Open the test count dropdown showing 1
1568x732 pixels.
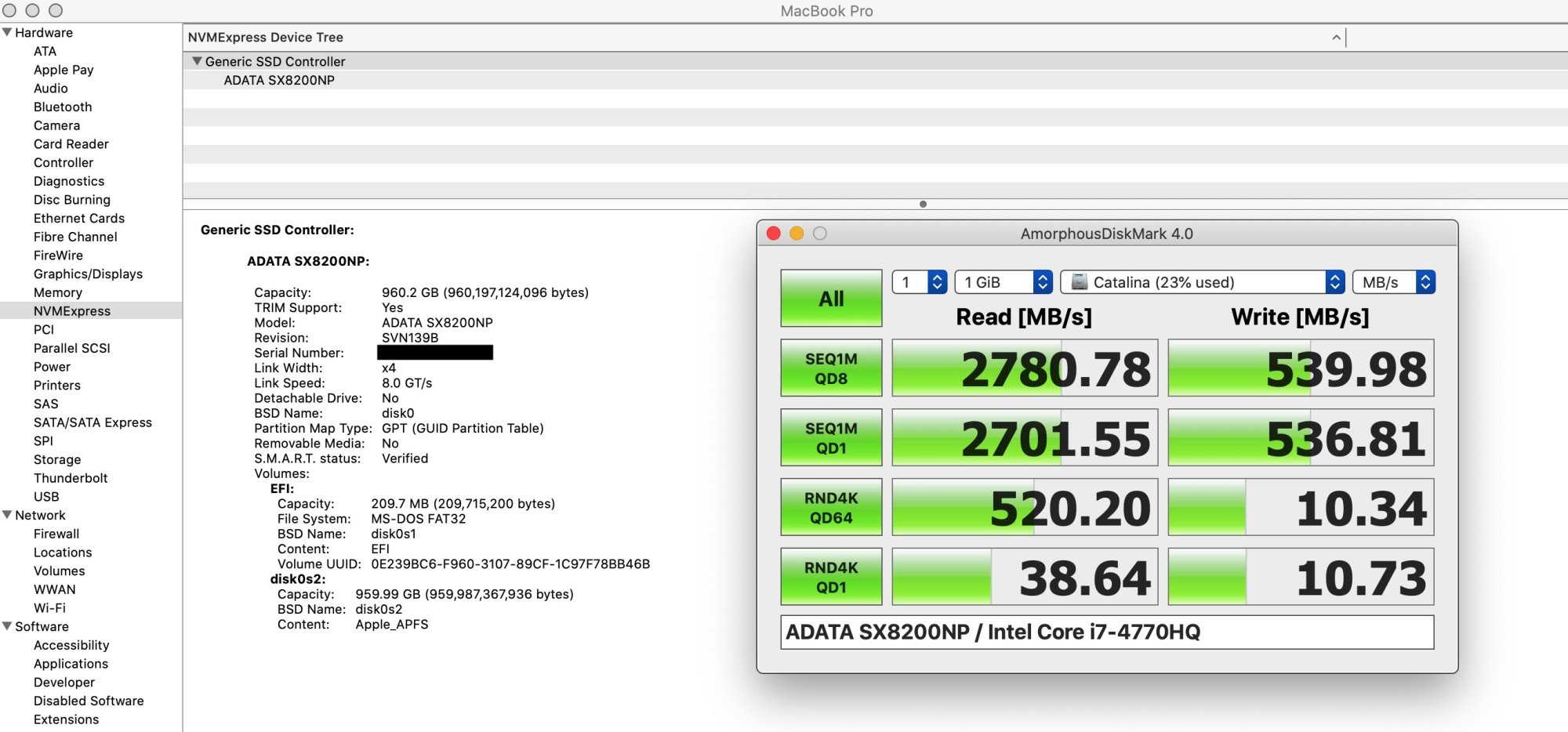[920, 282]
